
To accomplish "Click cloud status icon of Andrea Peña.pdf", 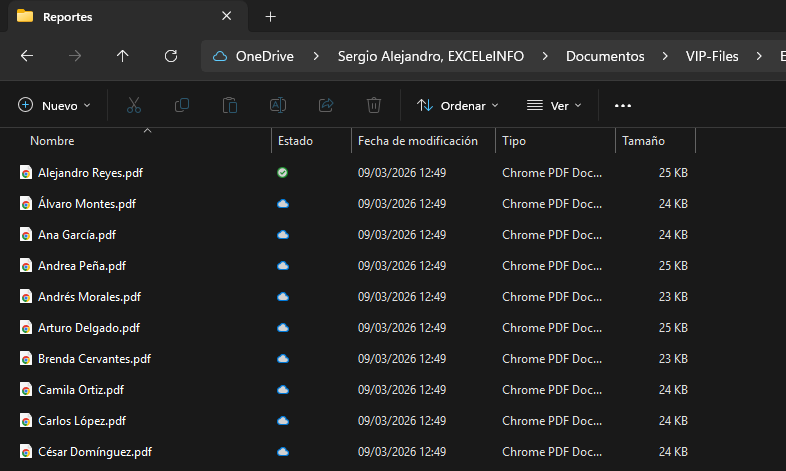I will 283,266.
